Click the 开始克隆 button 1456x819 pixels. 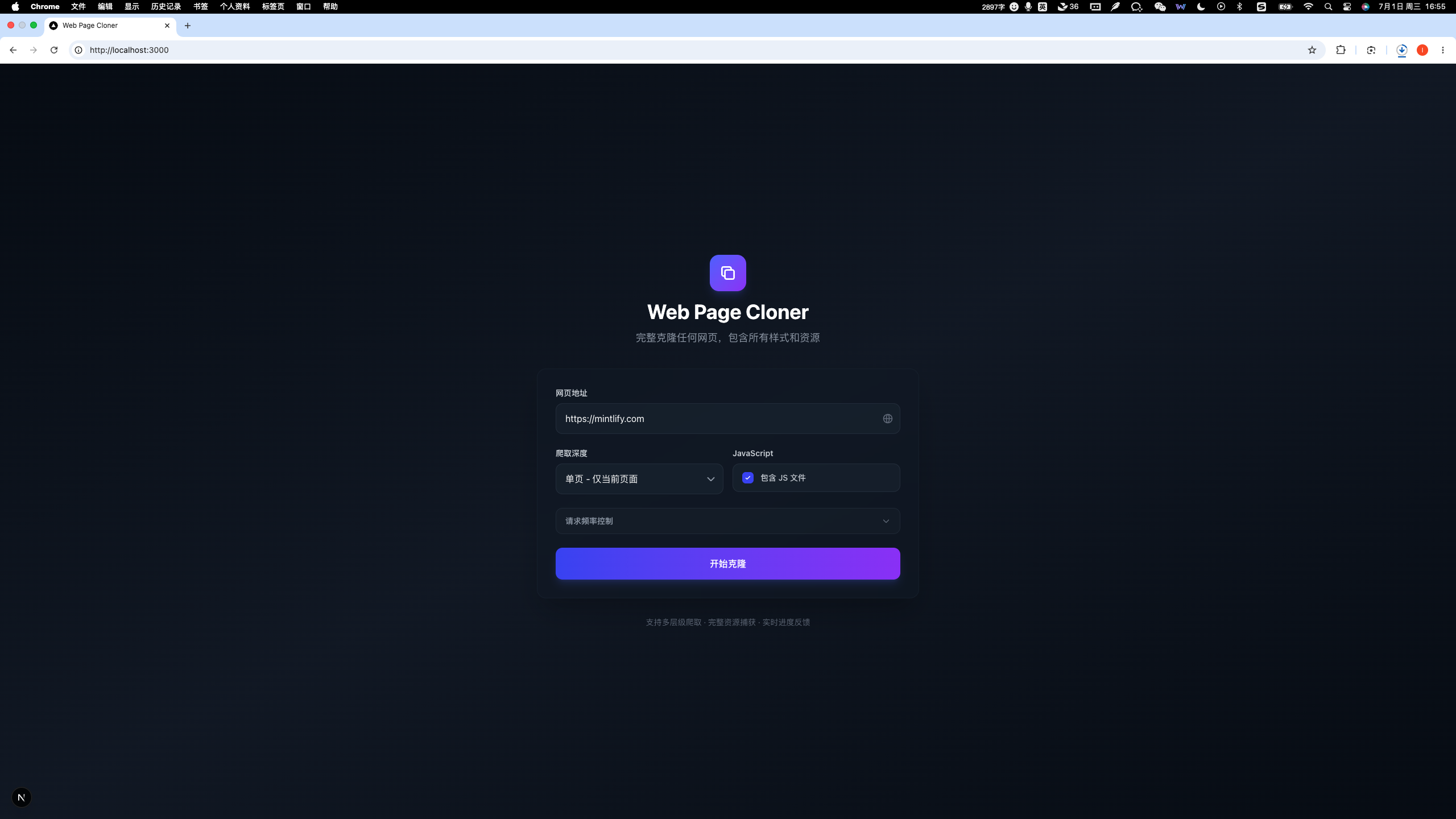point(727,564)
